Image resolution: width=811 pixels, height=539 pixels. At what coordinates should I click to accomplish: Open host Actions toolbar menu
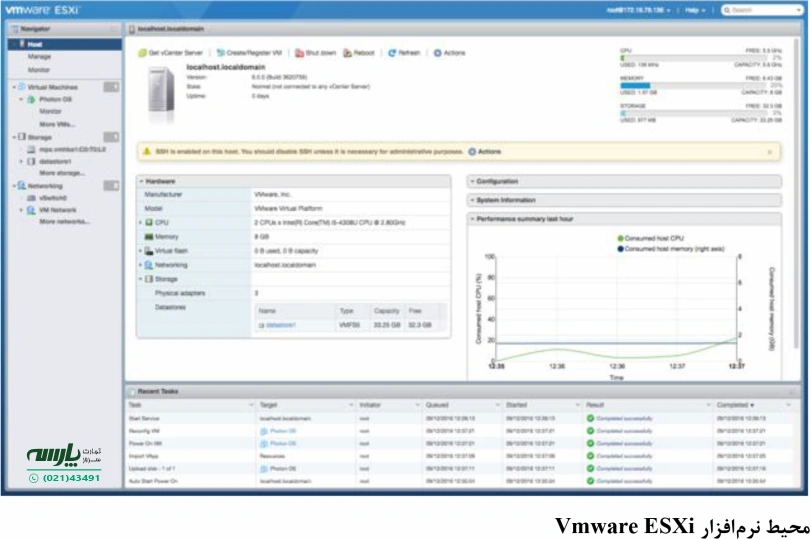(x=449, y=53)
